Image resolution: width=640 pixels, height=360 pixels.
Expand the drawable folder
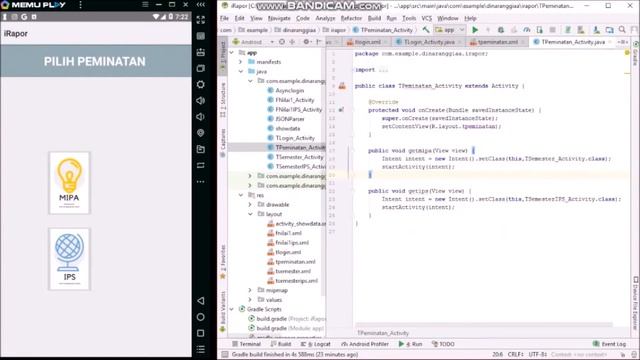point(250,204)
